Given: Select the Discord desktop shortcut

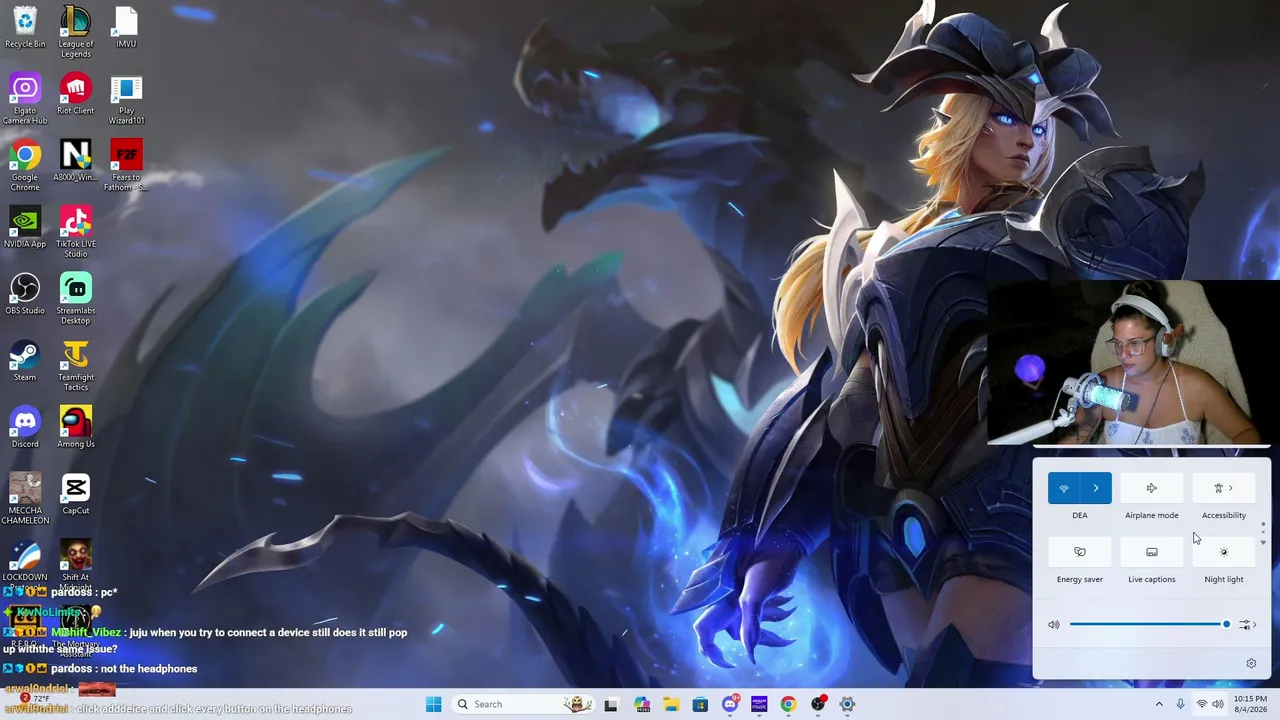Looking at the screenshot, I should click(x=25, y=428).
